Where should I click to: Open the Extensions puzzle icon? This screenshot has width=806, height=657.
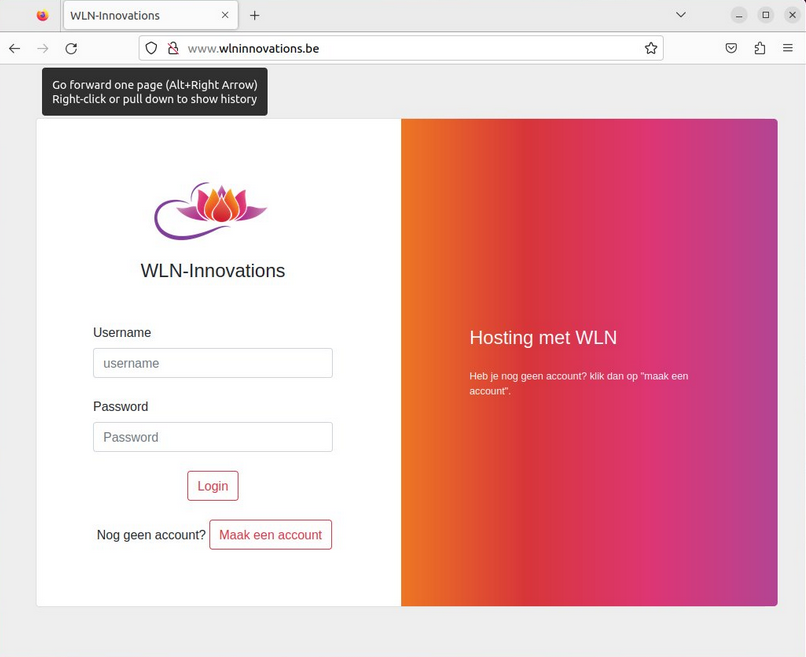(760, 48)
